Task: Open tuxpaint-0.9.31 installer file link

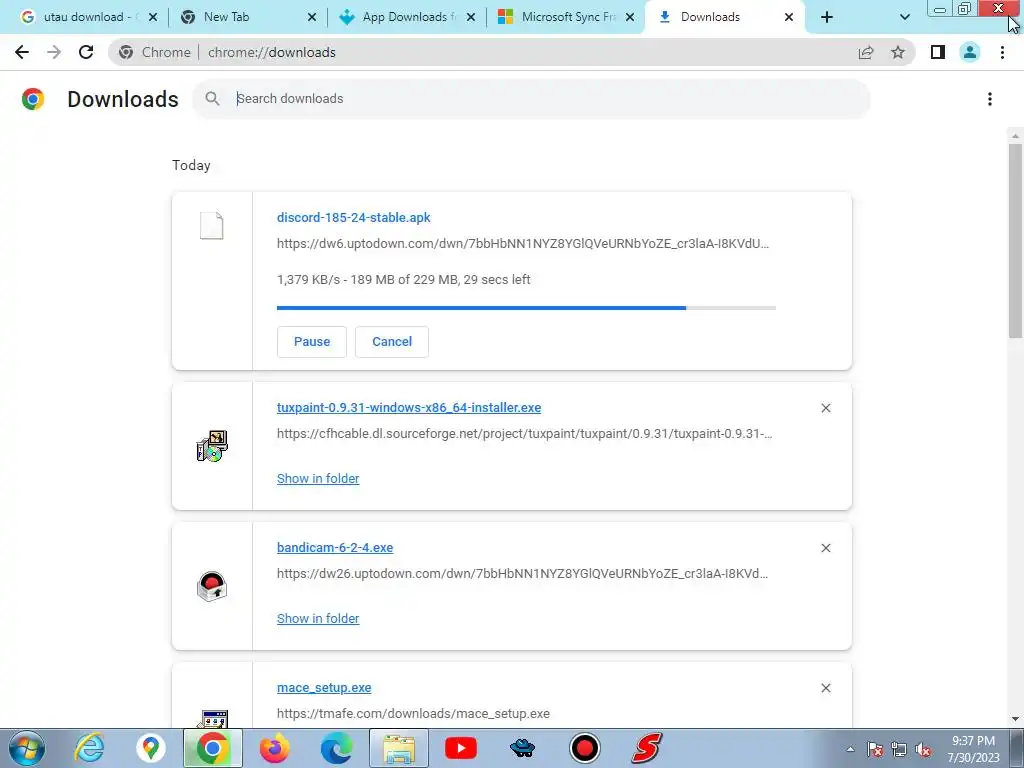Action: point(409,408)
